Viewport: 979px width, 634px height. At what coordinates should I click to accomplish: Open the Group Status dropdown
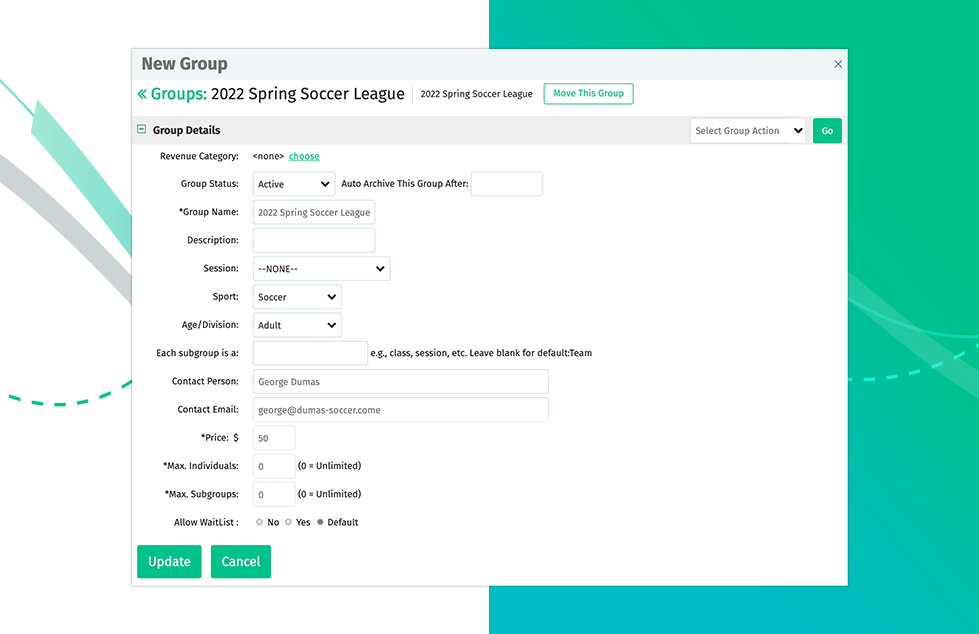point(294,184)
